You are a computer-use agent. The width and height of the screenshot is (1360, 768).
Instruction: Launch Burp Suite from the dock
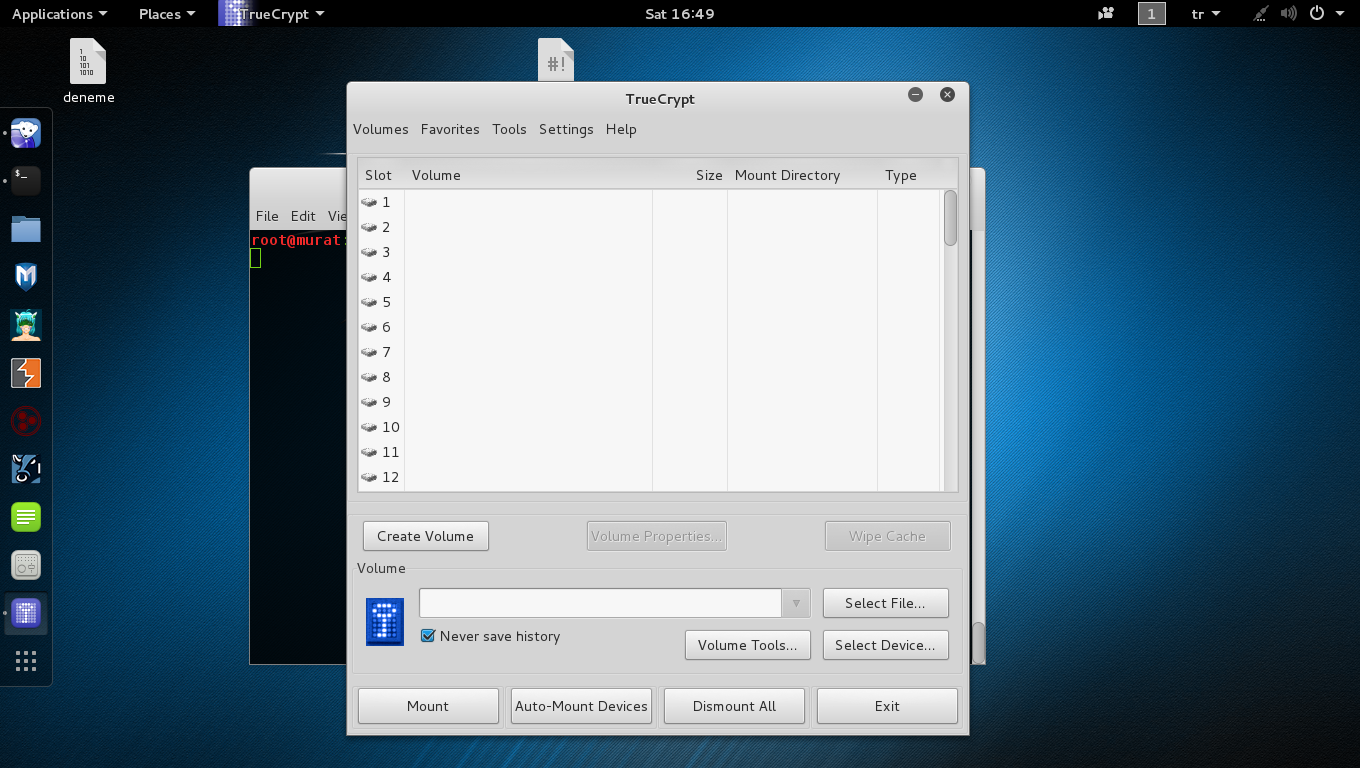click(x=26, y=373)
